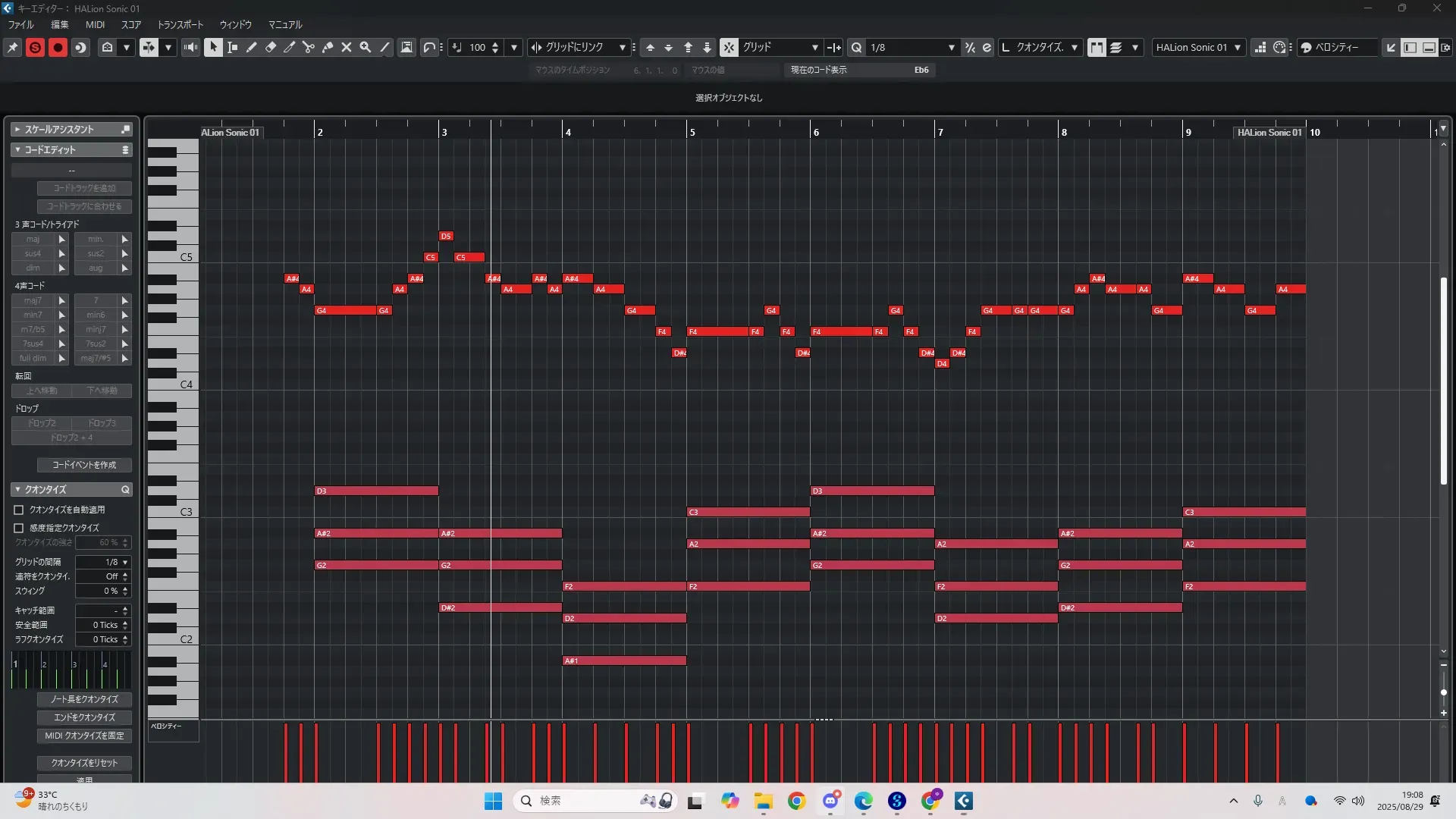
Task: Open Chrome from the Windows taskbar
Action: [796, 801]
